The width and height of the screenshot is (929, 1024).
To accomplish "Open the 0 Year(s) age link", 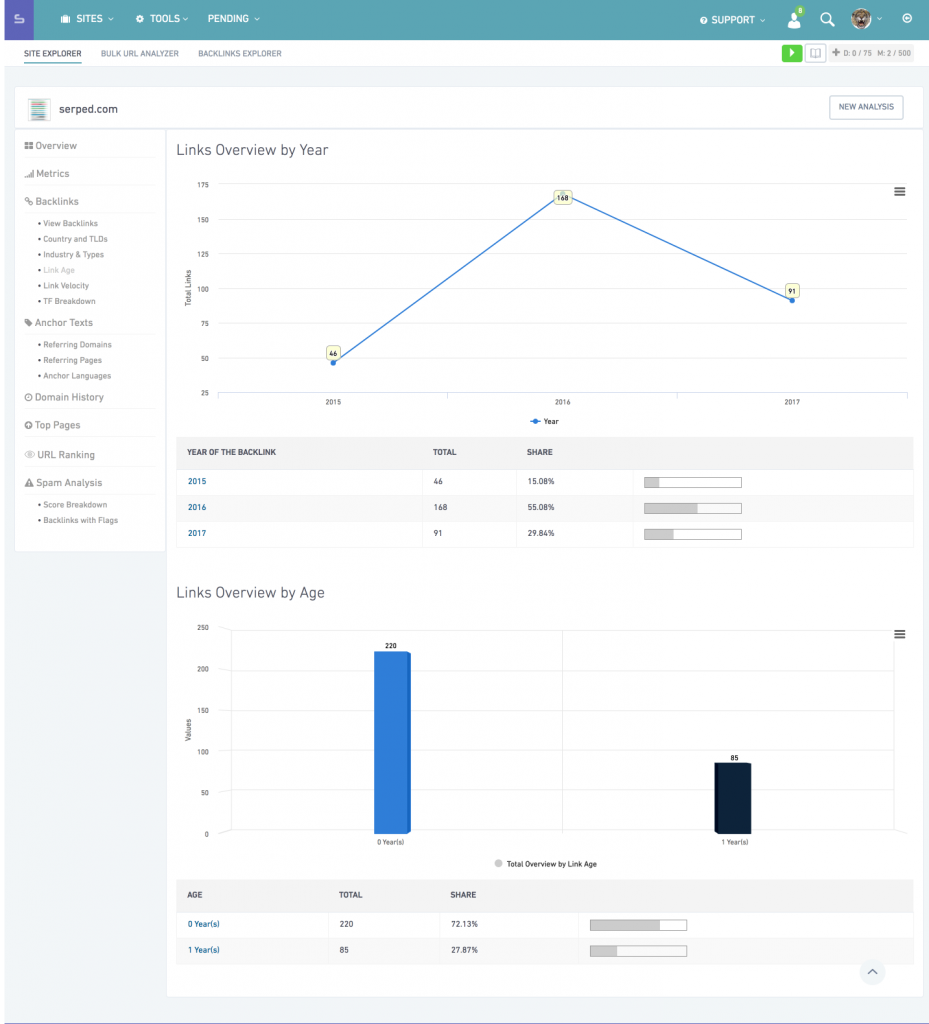I will pos(204,924).
